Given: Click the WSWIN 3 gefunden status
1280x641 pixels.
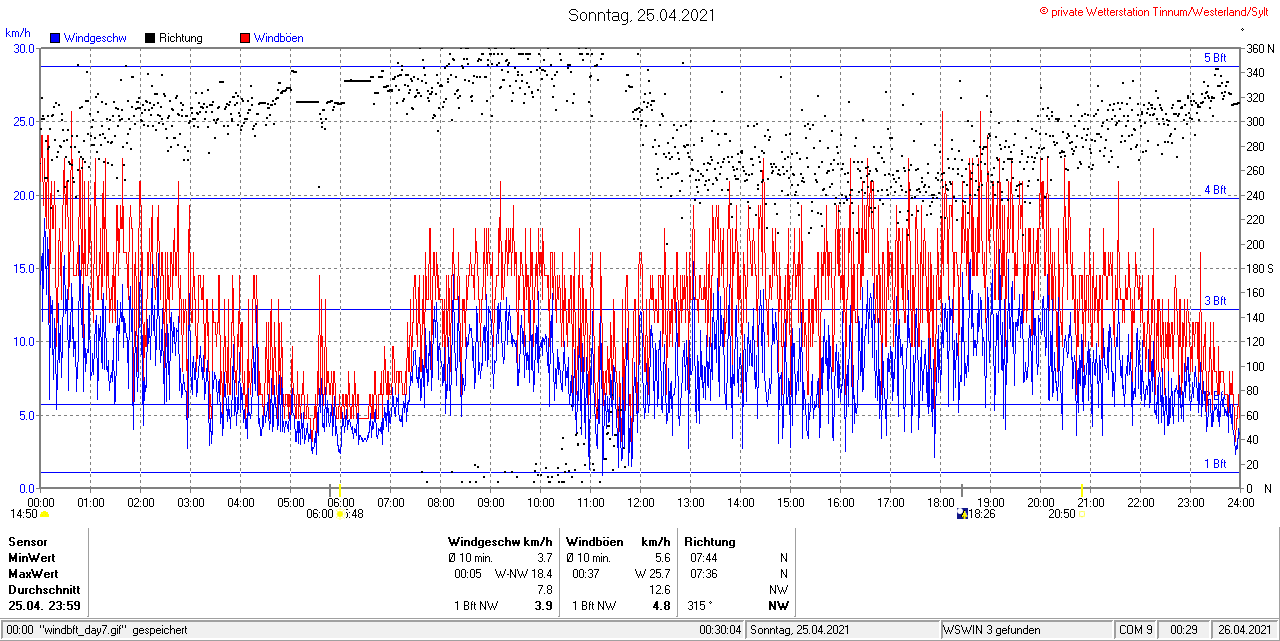Looking at the screenshot, I should click(992, 630).
